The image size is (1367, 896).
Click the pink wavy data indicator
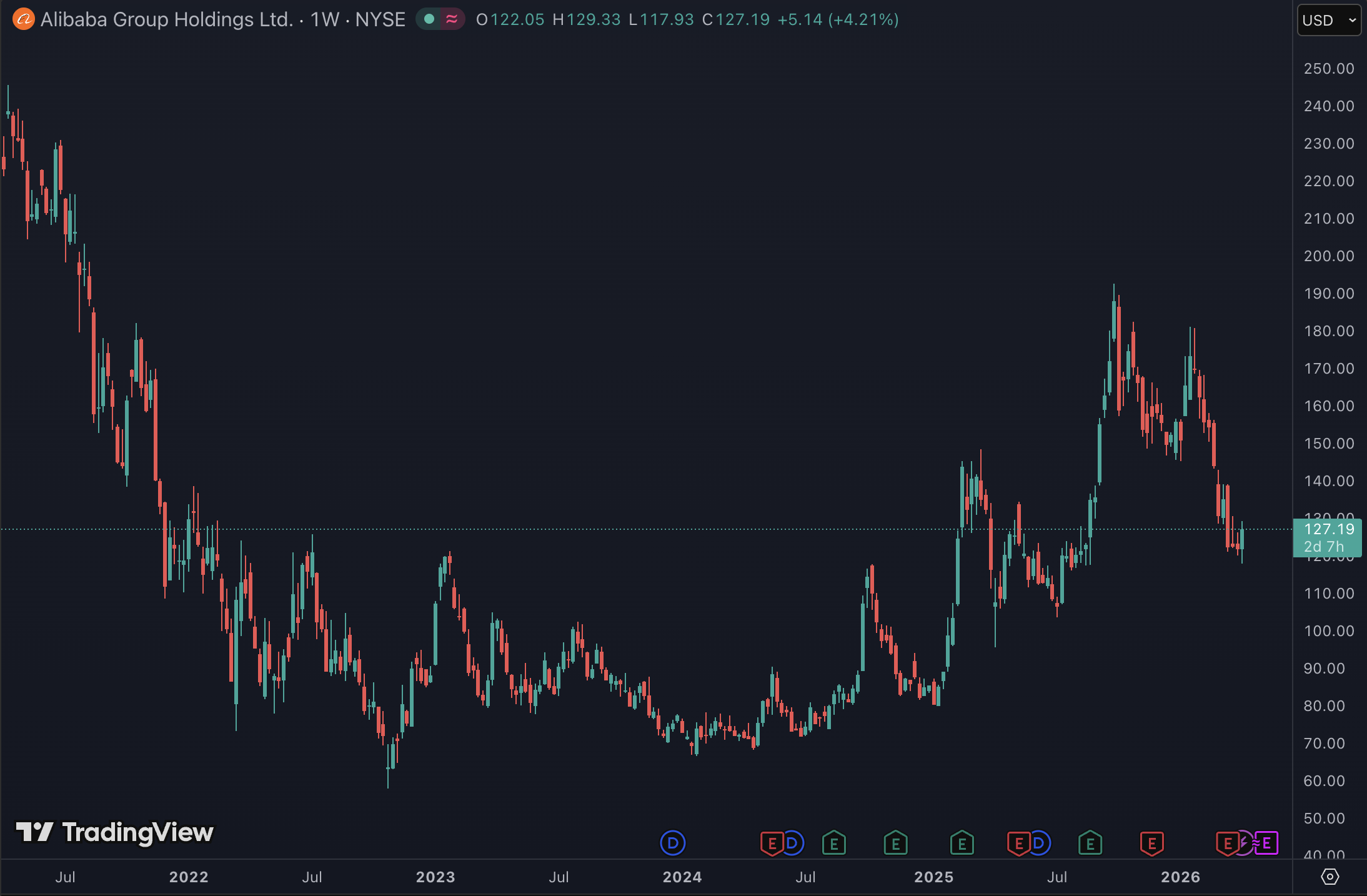coord(452,19)
